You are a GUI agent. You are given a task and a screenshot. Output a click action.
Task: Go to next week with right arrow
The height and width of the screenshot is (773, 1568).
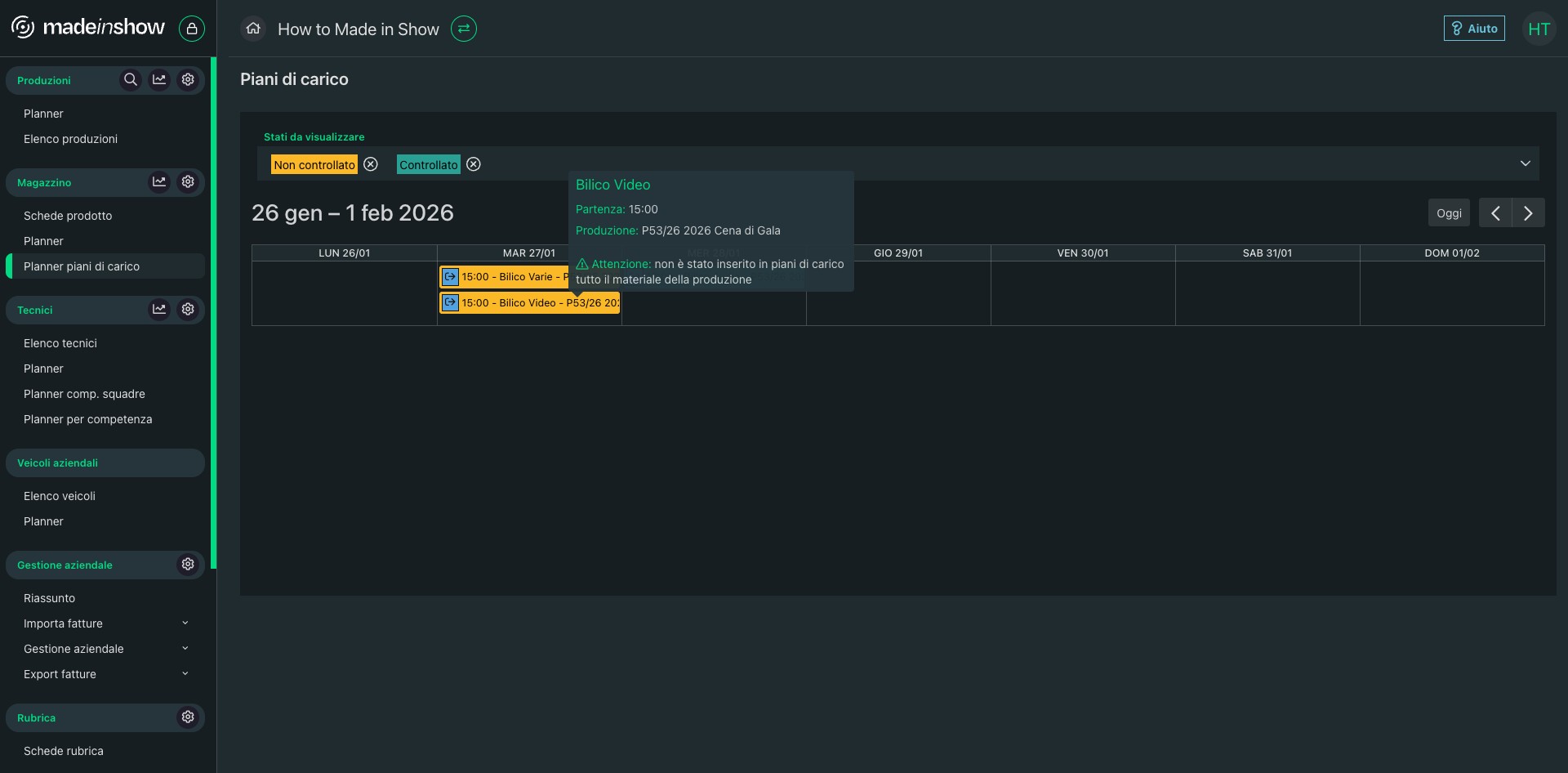pyautogui.click(x=1528, y=213)
